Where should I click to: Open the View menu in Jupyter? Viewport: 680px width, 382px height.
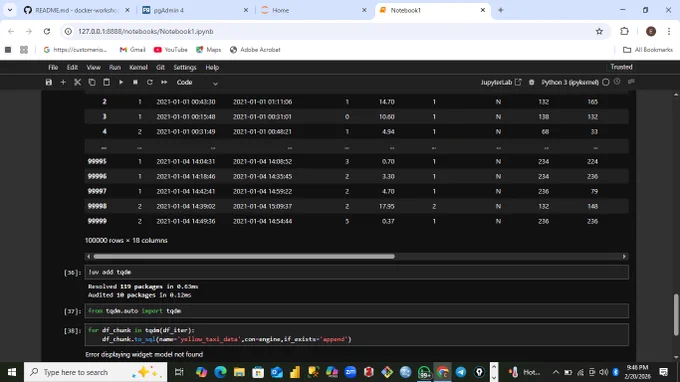pos(93,67)
